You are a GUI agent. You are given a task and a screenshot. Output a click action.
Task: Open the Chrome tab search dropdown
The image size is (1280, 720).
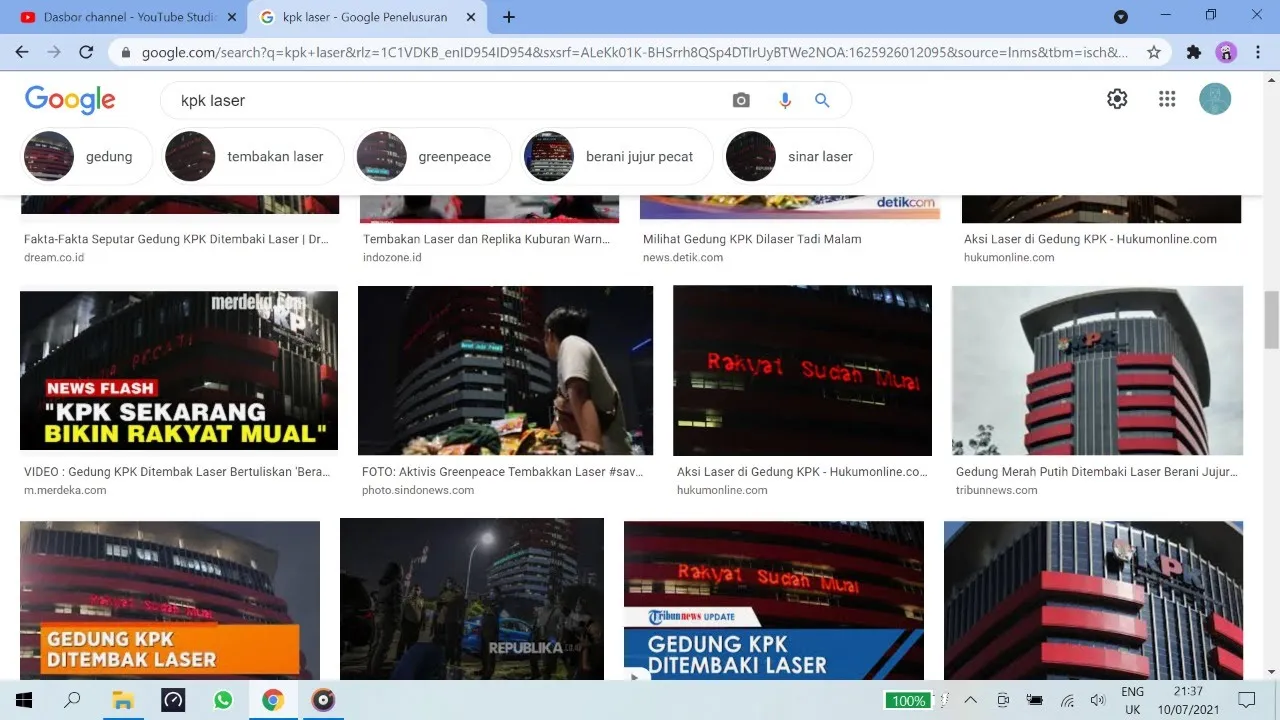[1121, 17]
